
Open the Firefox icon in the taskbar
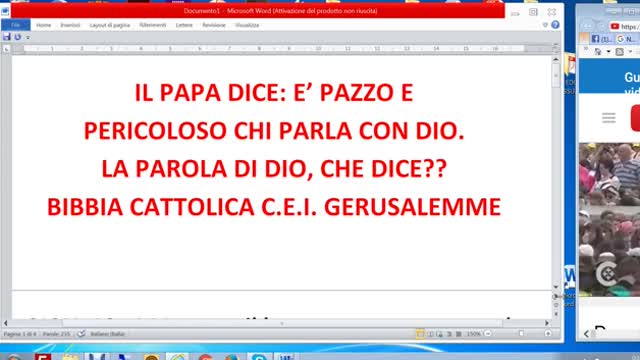click(x=231, y=357)
